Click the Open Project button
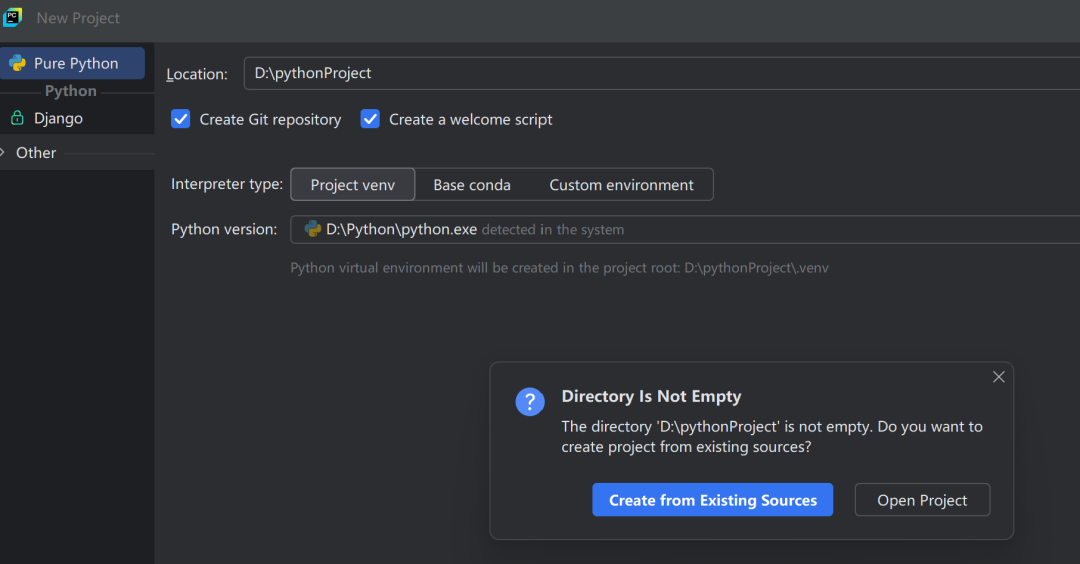Viewport: 1080px width, 564px height. click(x=922, y=500)
